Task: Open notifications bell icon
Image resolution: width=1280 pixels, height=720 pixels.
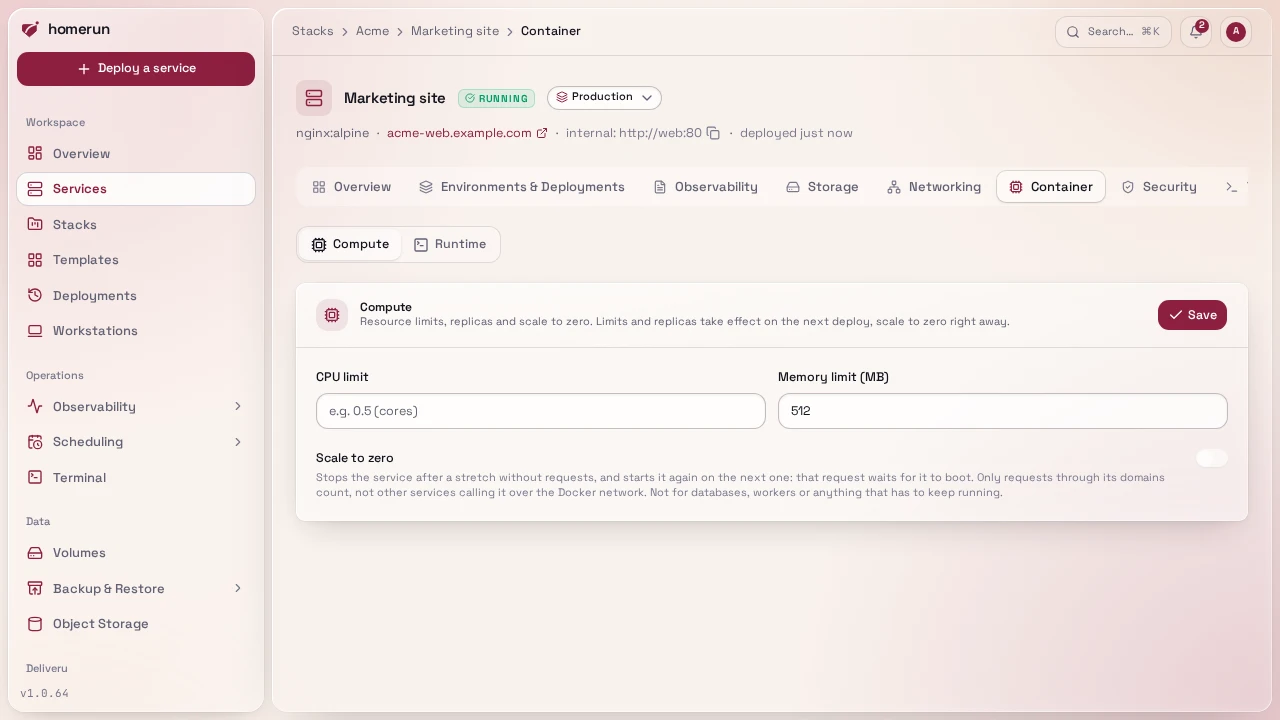Action: pos(1196,32)
